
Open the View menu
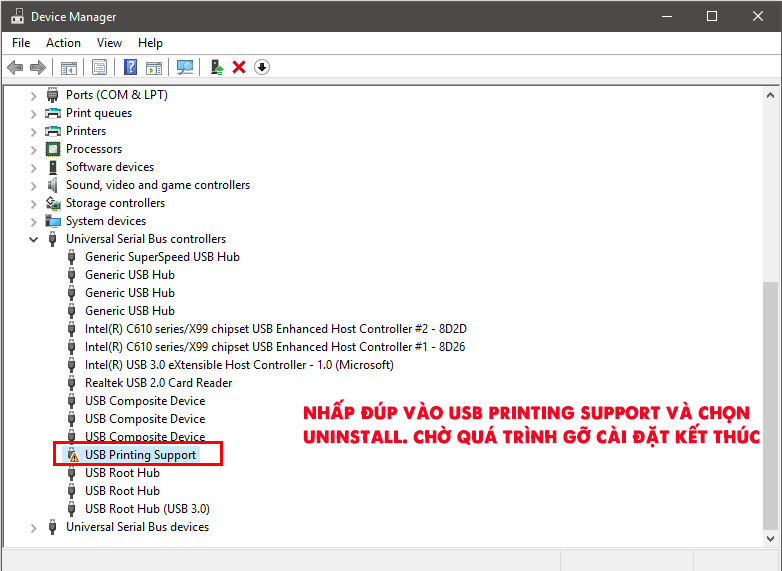tap(109, 43)
